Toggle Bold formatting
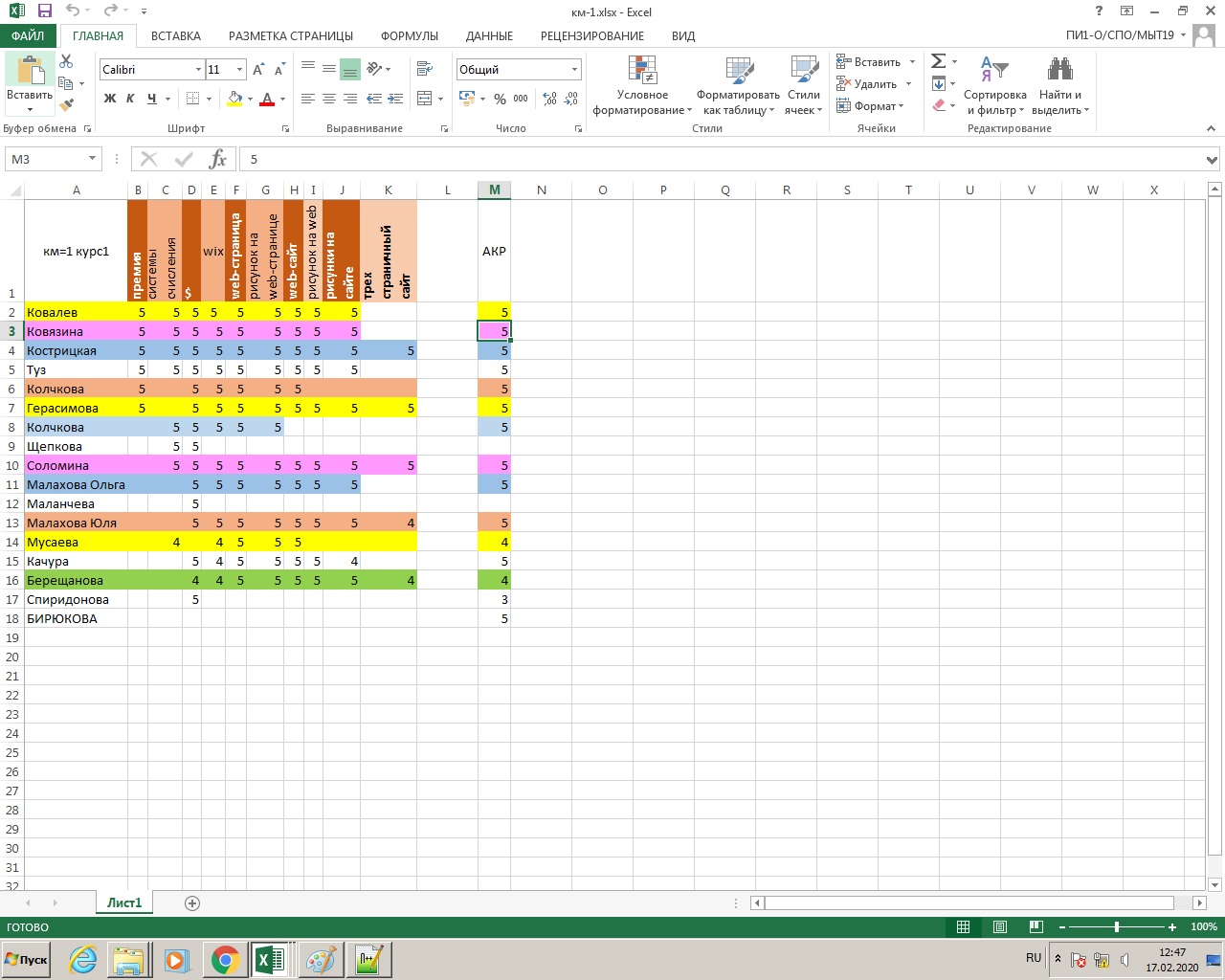The width and height of the screenshot is (1225, 980). coord(110,99)
